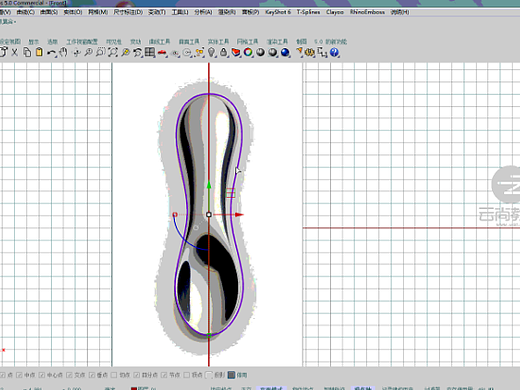The height and width of the screenshot is (390, 520).
Task: Toggle the 中心点 (center) osnap checkbox
Action: pos(42,375)
